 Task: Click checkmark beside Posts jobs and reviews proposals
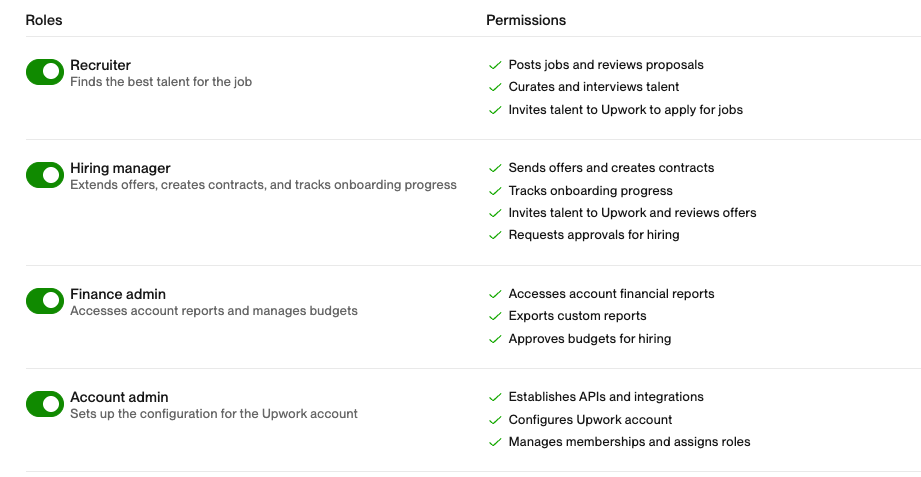[494, 65]
